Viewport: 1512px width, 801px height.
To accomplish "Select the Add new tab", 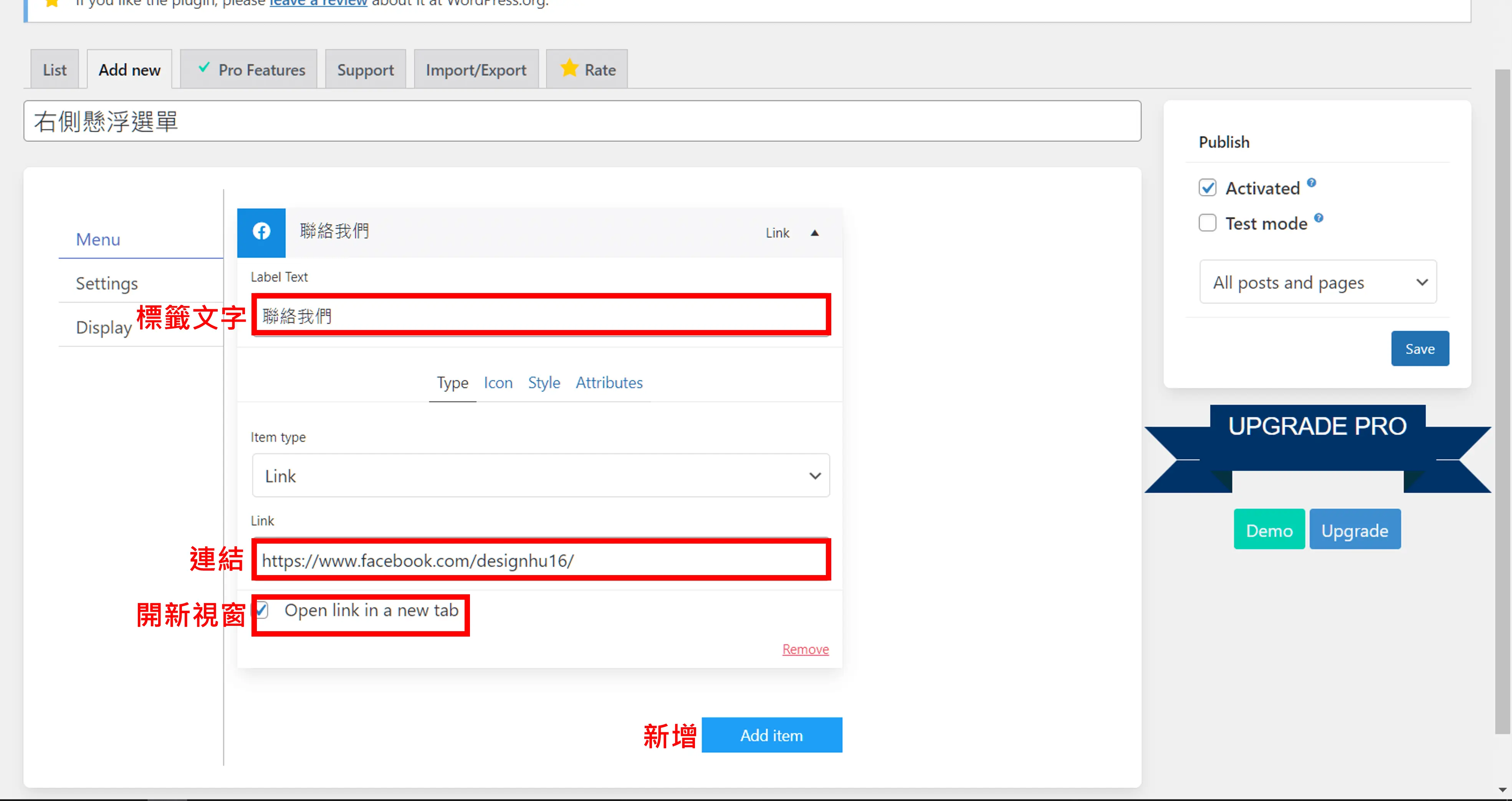I will click(x=129, y=69).
